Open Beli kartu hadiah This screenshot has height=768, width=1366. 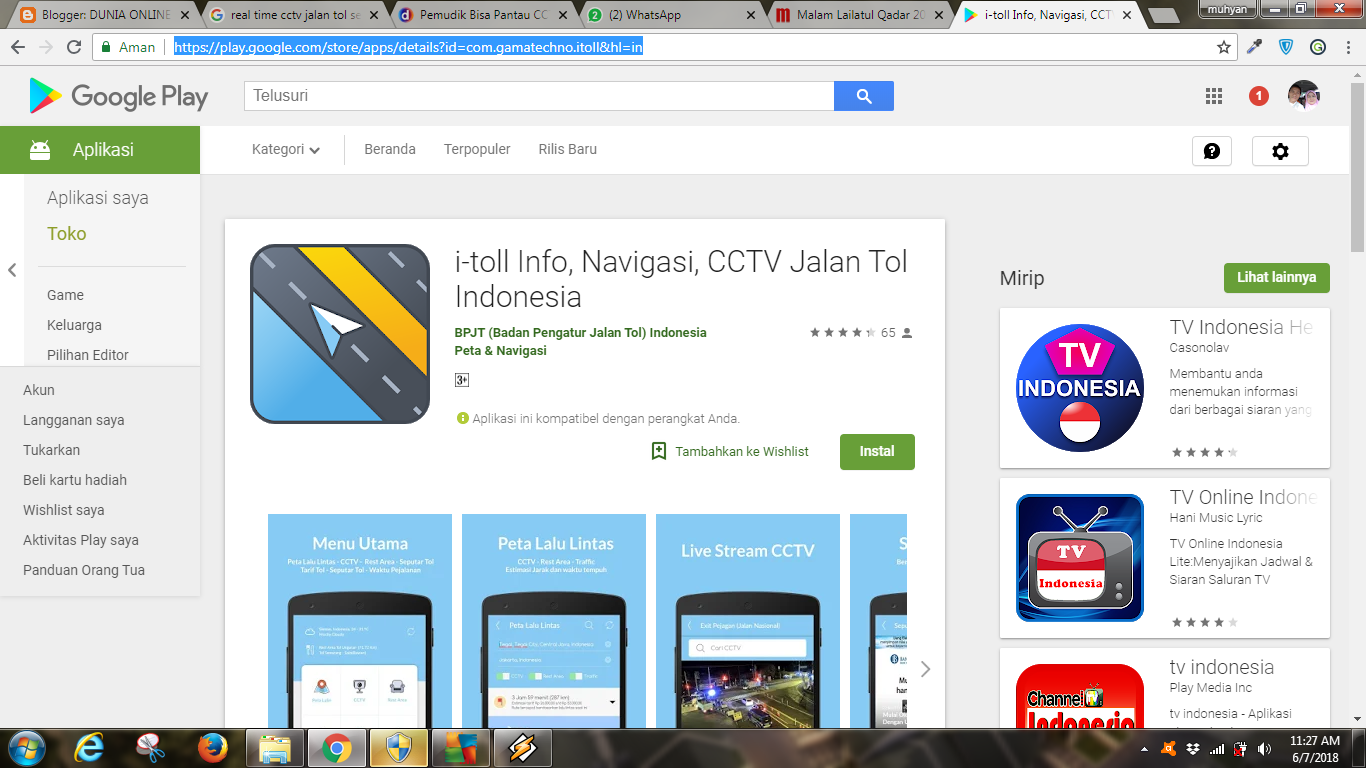(x=75, y=480)
